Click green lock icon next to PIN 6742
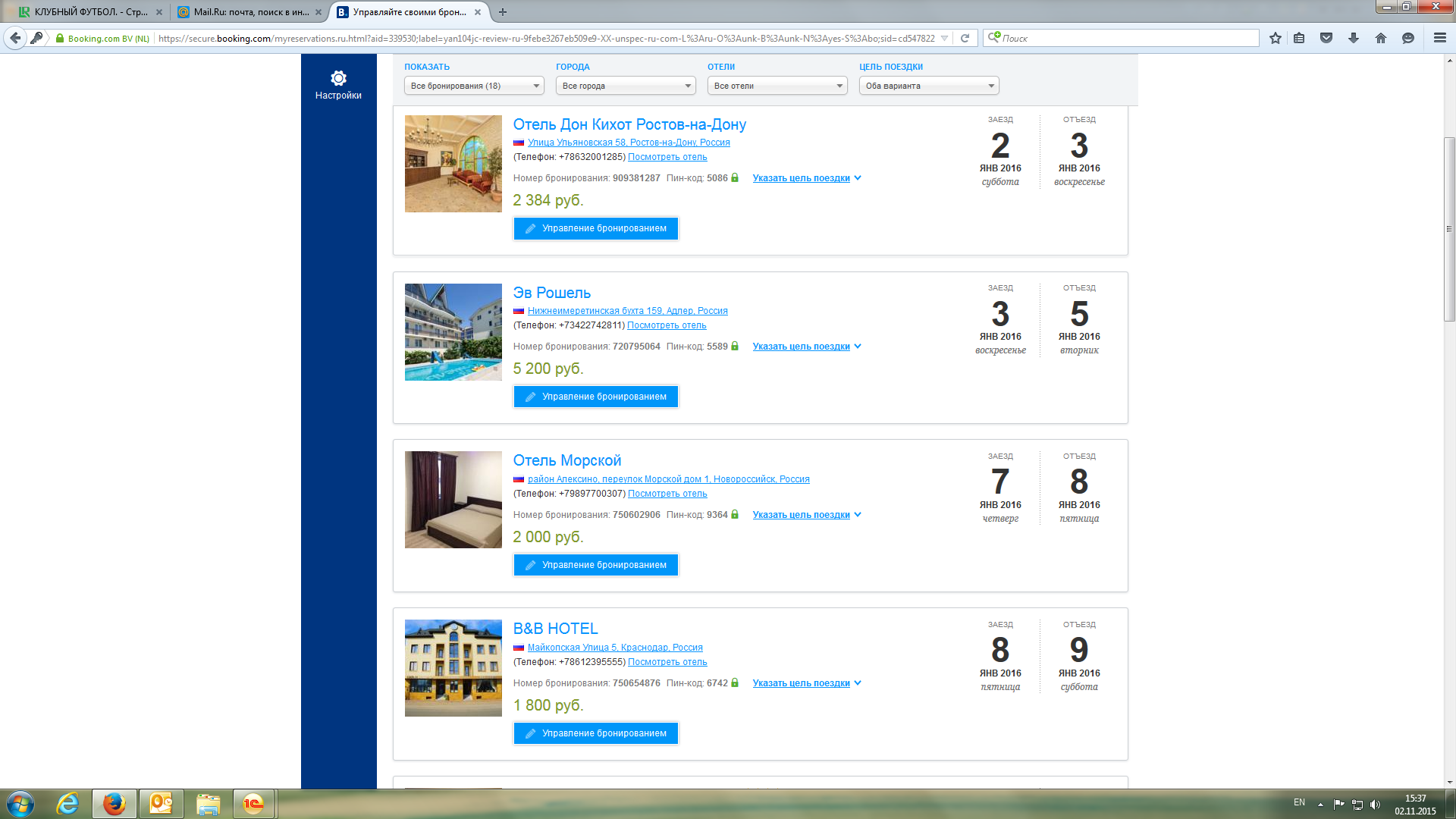 pyautogui.click(x=735, y=682)
